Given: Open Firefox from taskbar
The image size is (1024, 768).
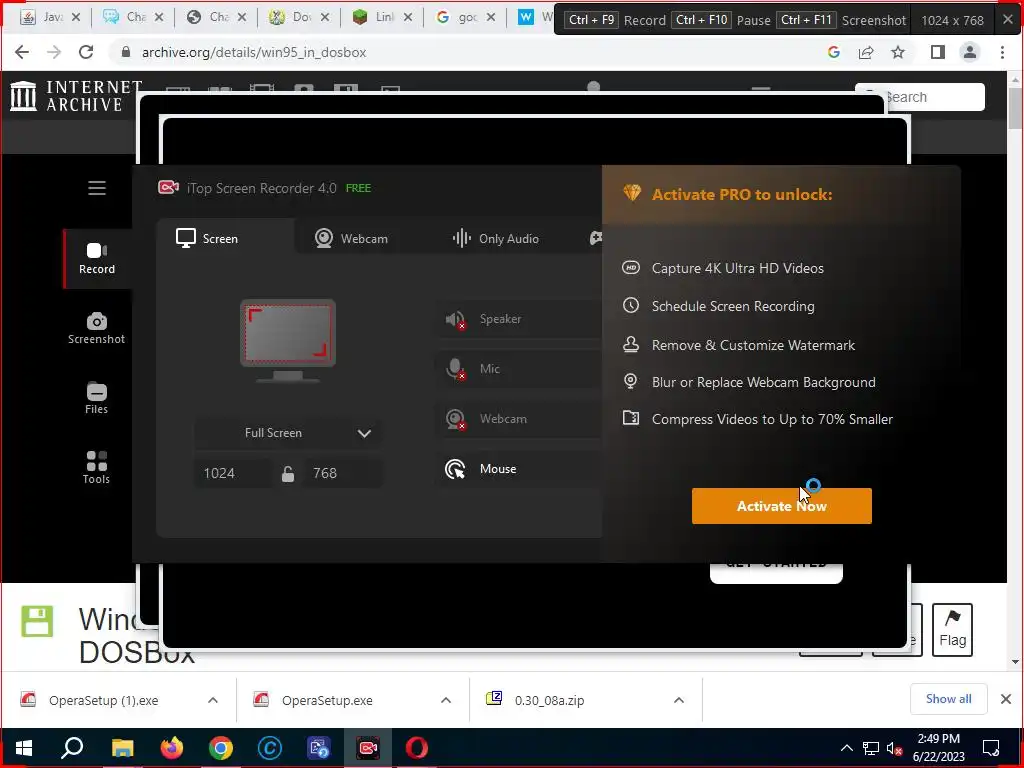Looking at the screenshot, I should coord(172,748).
